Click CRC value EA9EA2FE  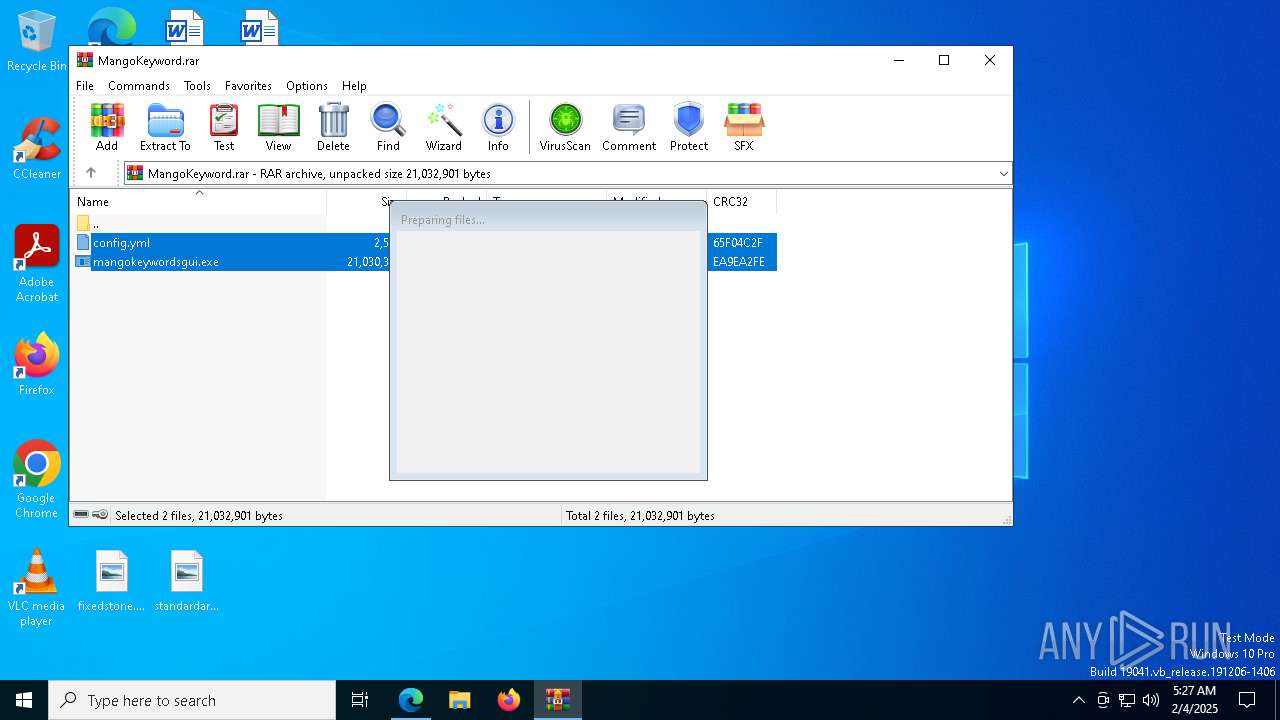click(x=739, y=262)
